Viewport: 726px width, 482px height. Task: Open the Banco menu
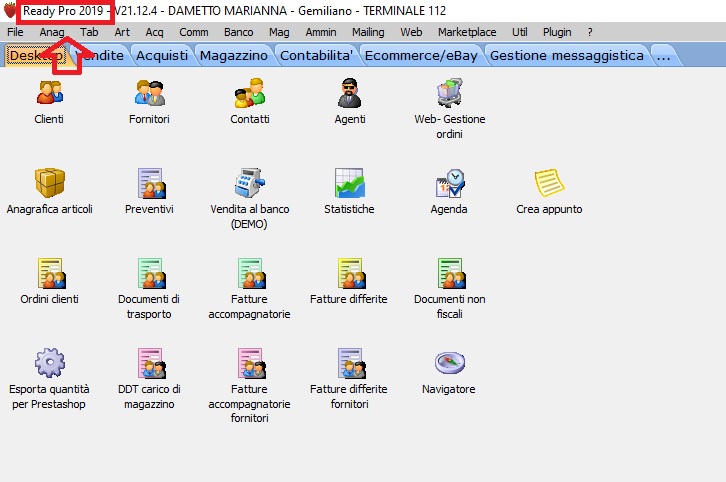click(x=238, y=32)
